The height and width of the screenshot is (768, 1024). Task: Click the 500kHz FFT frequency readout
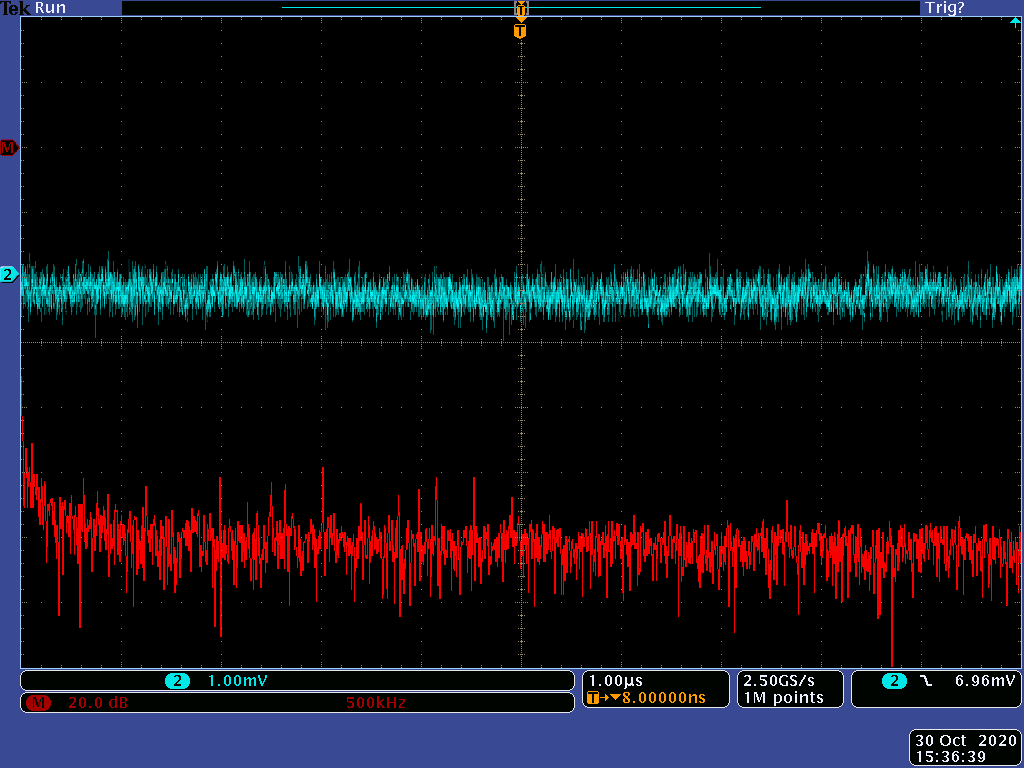375,703
